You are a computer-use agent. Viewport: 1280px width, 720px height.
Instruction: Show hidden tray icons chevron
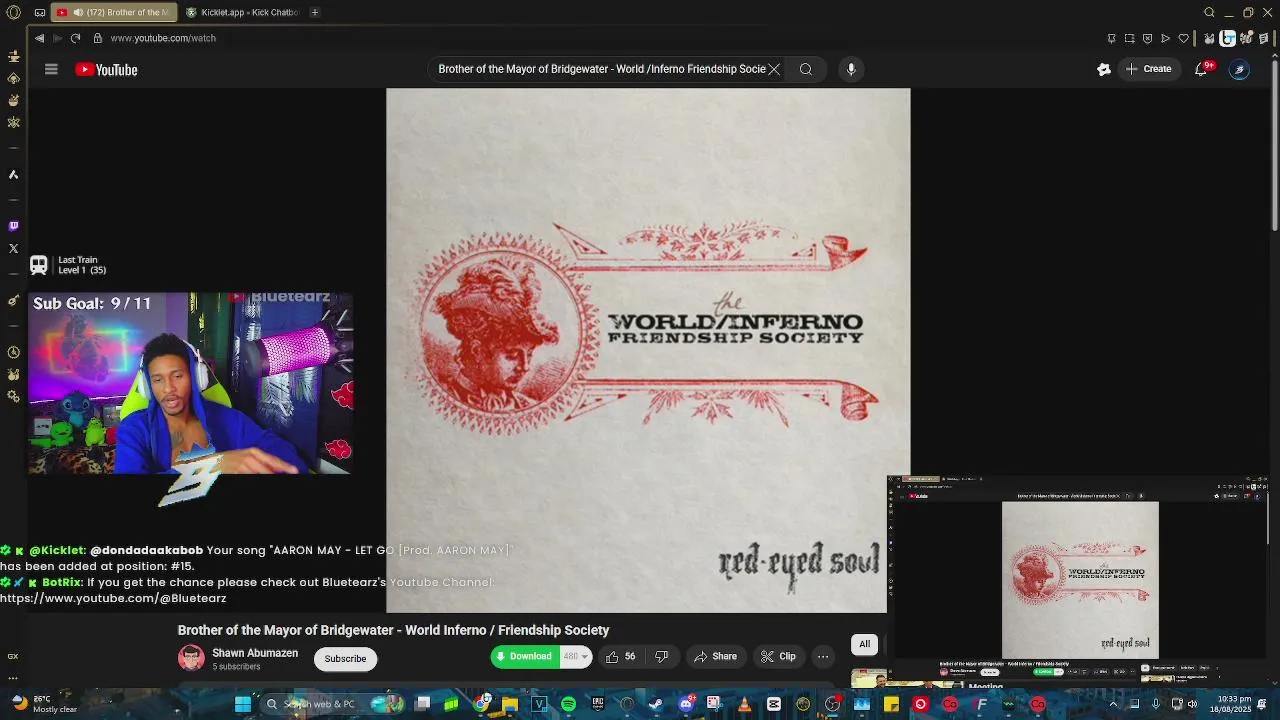tap(1113, 704)
